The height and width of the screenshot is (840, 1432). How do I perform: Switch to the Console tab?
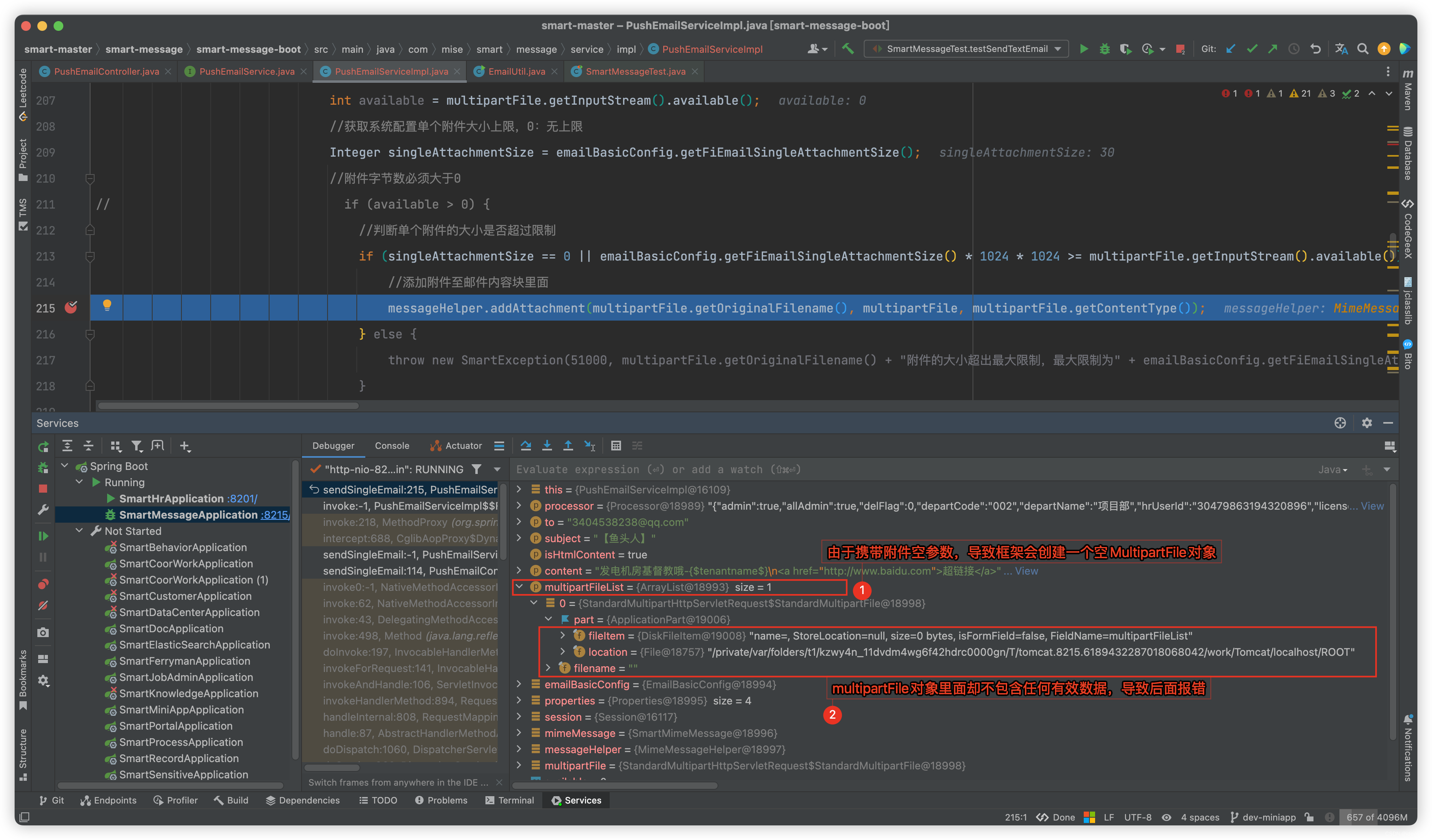392,446
